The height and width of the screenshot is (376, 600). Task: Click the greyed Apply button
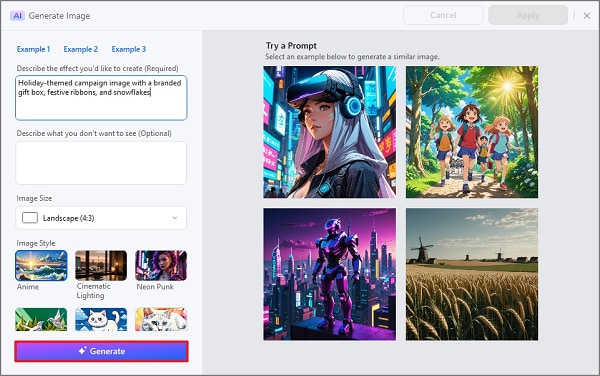pyautogui.click(x=528, y=15)
